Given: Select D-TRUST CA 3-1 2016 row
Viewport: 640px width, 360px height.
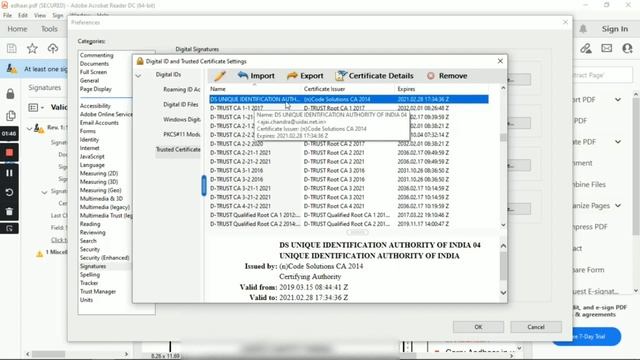Looking at the screenshot, I should 349,171.
